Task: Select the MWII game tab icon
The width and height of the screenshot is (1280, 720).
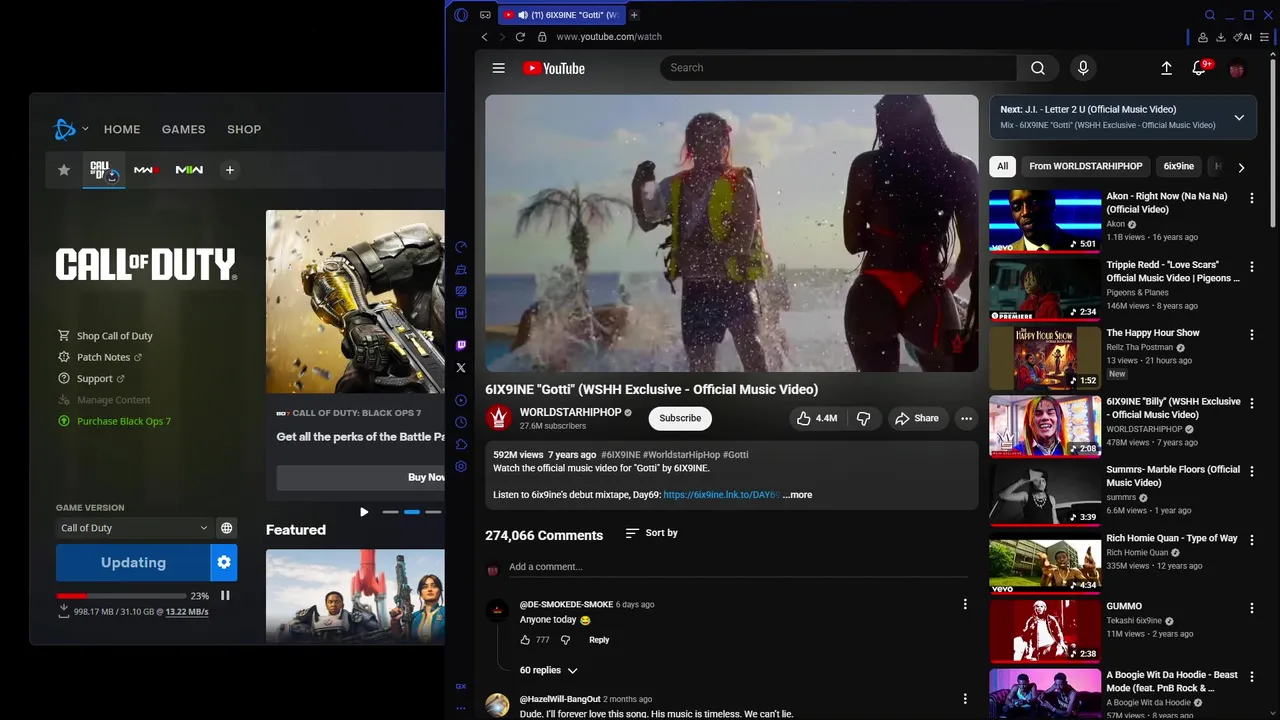Action: (189, 170)
